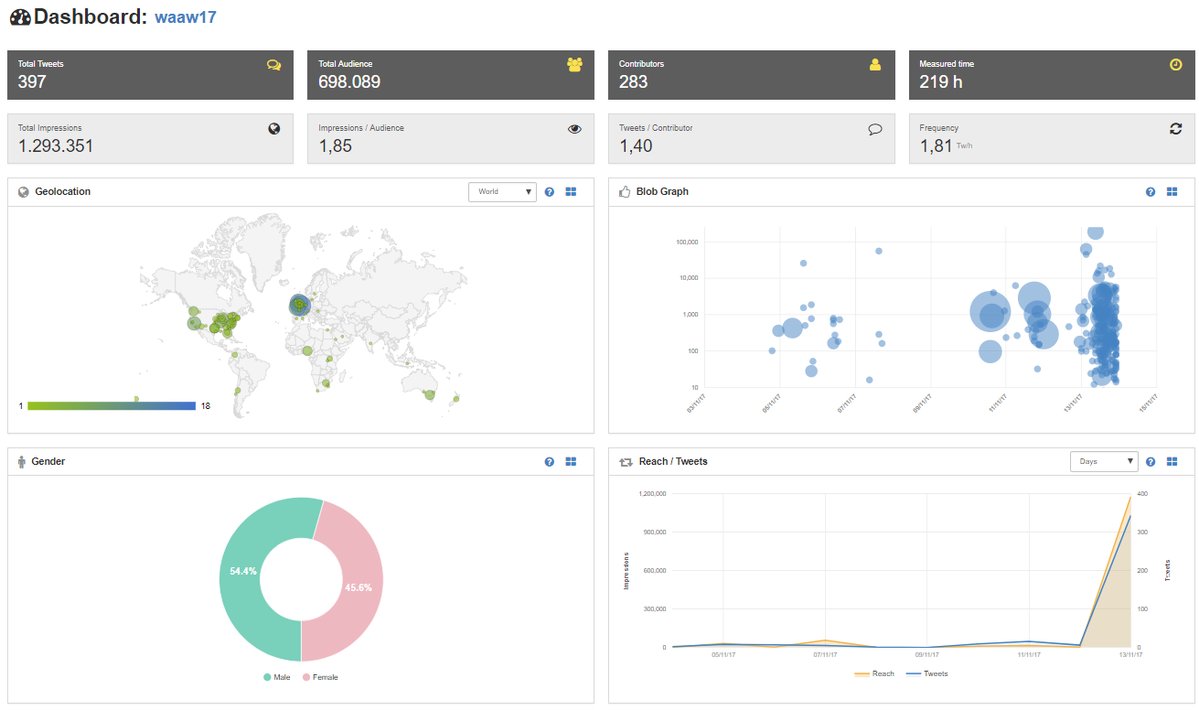Click the Gender panel grid layout icon
Image resolution: width=1199 pixels, height=710 pixels.
click(571, 462)
